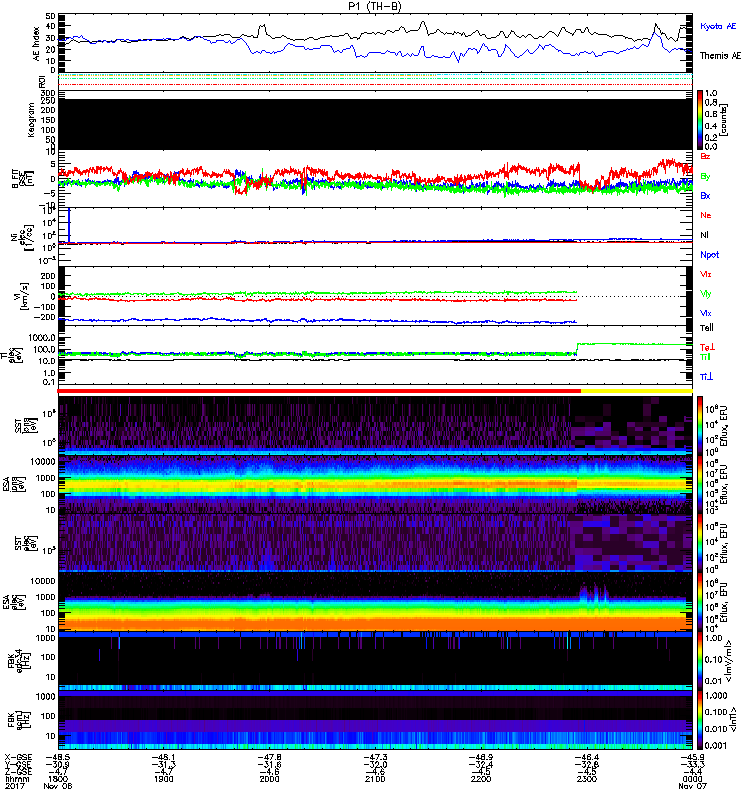750x800 pixels.
Task: Select the Themis AE legend label
Action: pyautogui.click(x=720, y=56)
